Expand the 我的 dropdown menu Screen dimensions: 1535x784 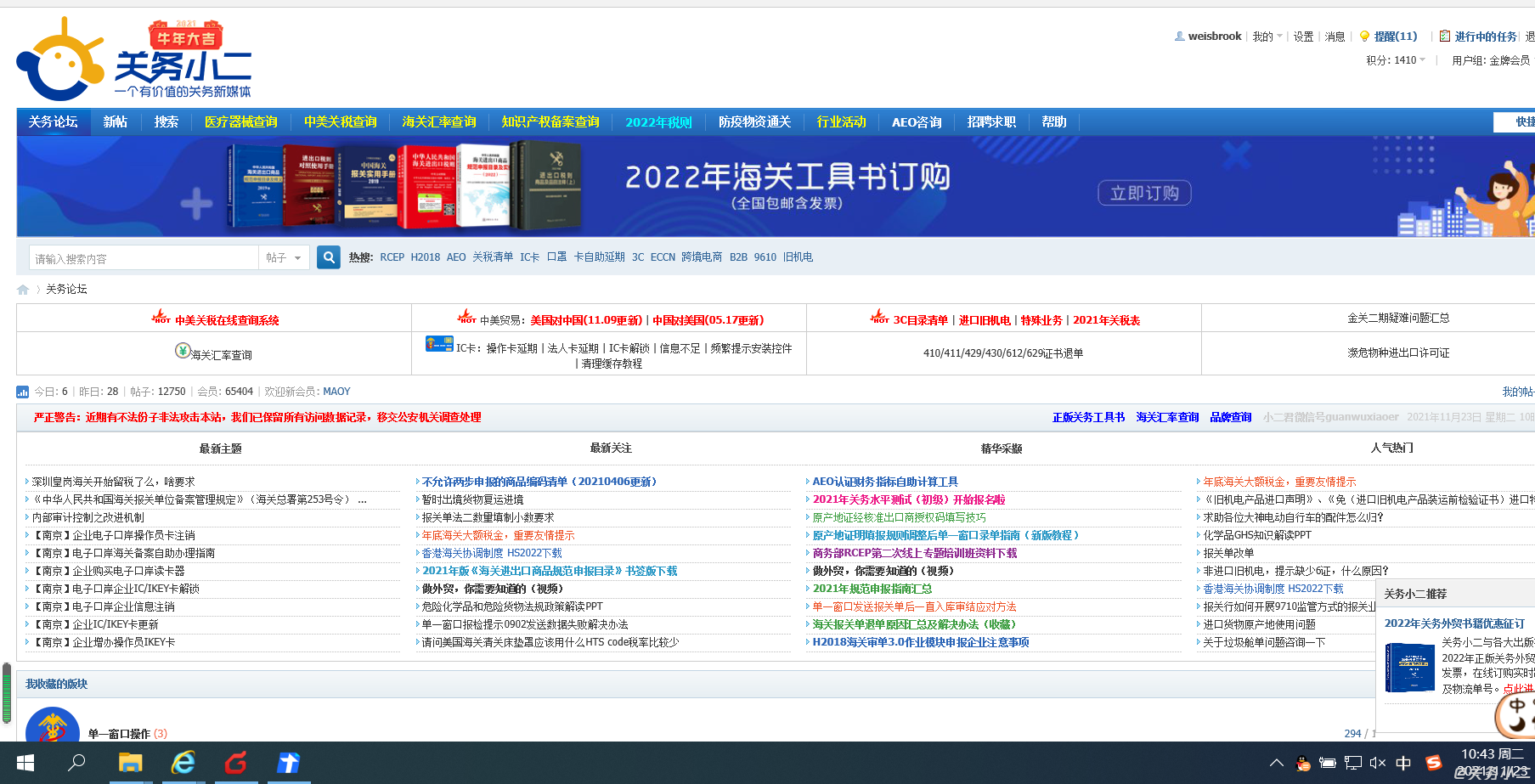click(1267, 37)
